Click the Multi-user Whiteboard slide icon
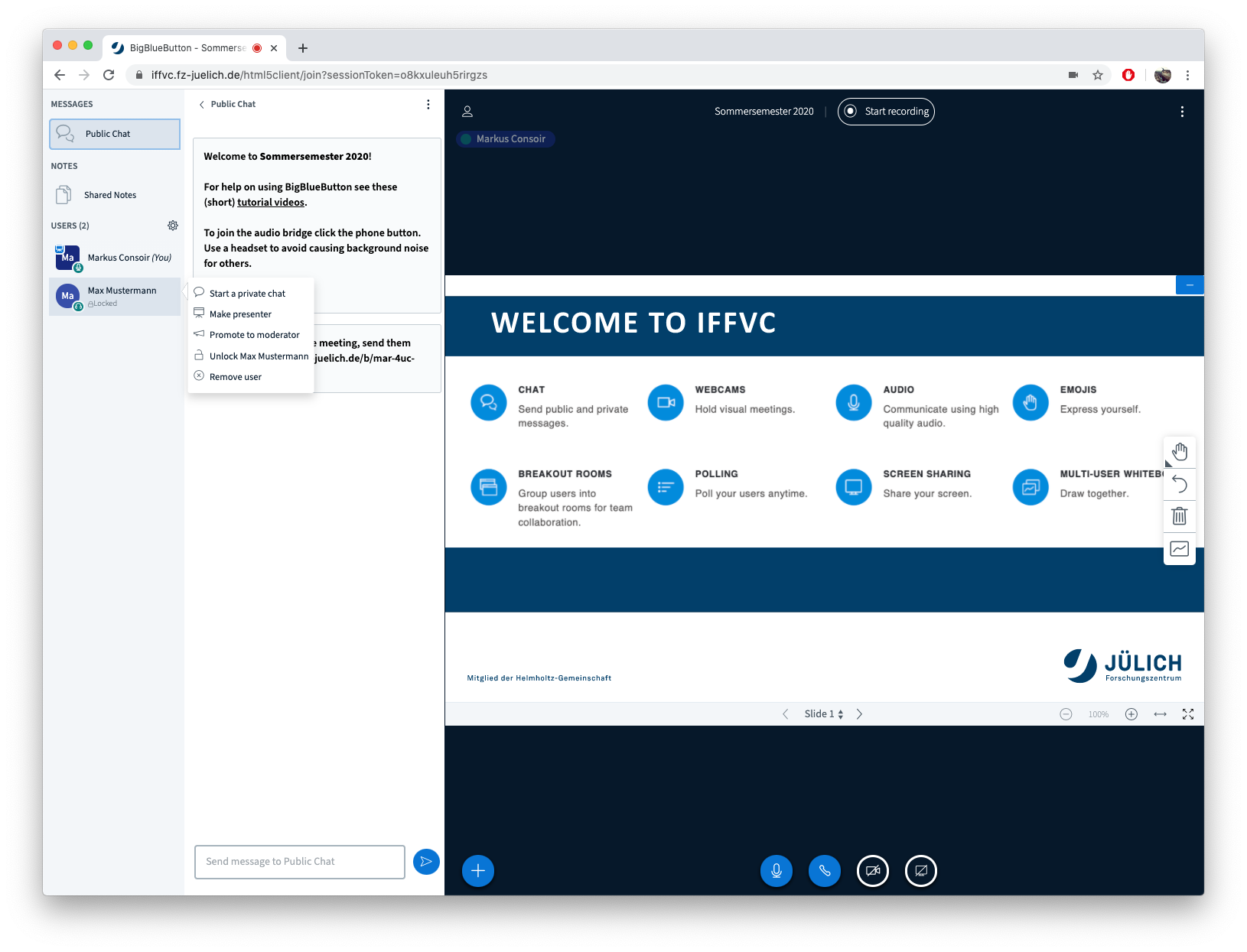1247x952 pixels. (1030, 487)
